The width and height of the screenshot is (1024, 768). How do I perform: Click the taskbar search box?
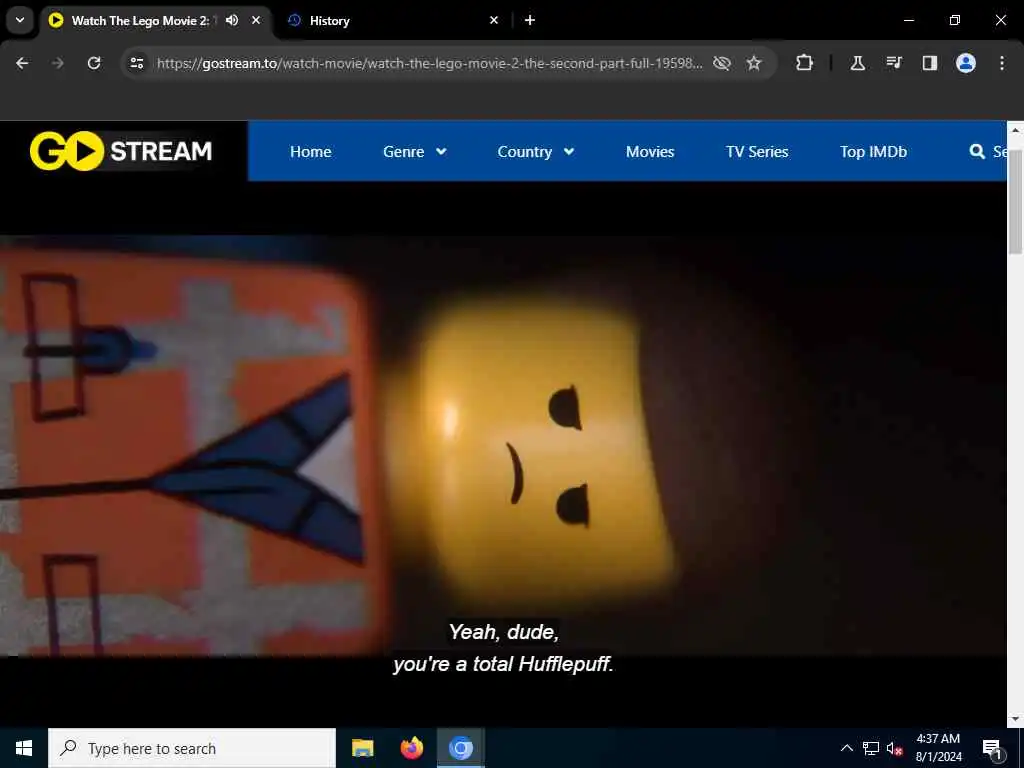click(192, 748)
